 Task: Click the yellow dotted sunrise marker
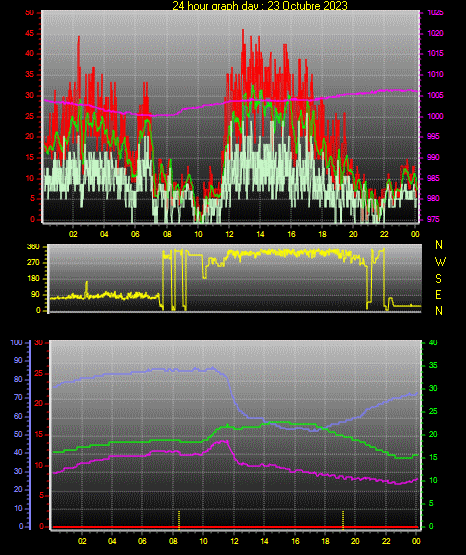179,520
